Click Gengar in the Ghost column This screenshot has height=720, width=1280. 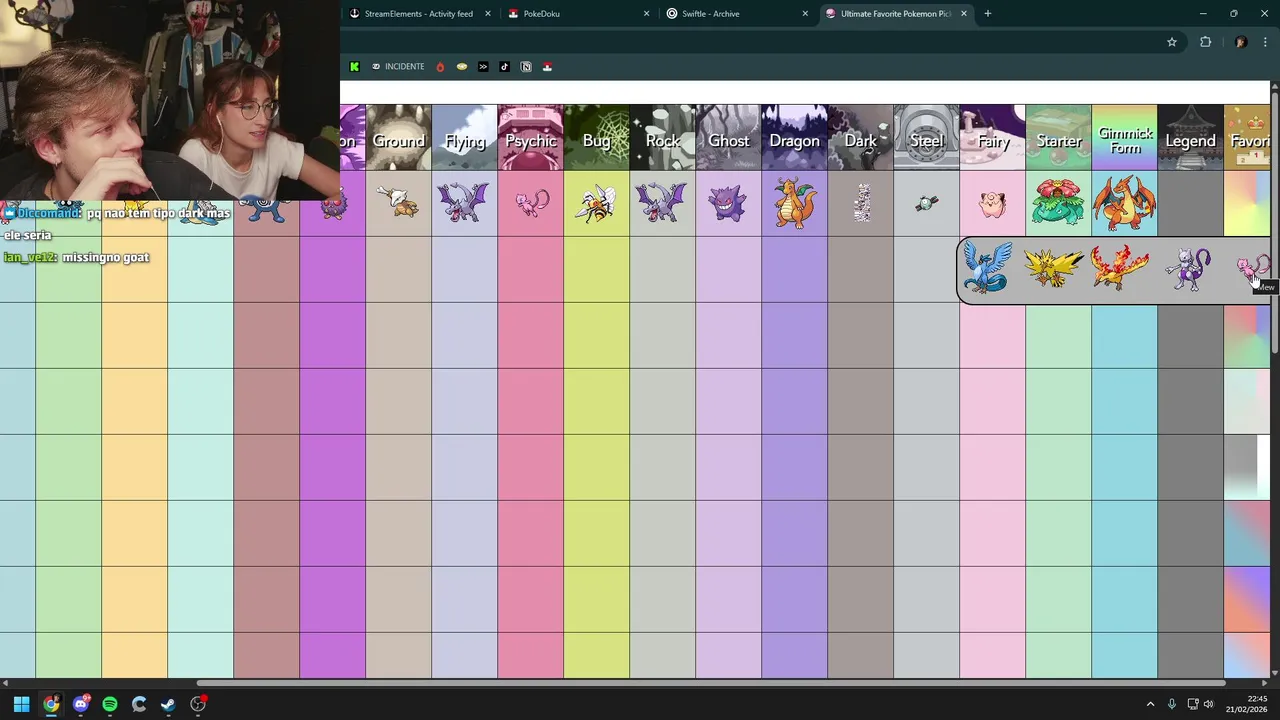[x=728, y=203]
